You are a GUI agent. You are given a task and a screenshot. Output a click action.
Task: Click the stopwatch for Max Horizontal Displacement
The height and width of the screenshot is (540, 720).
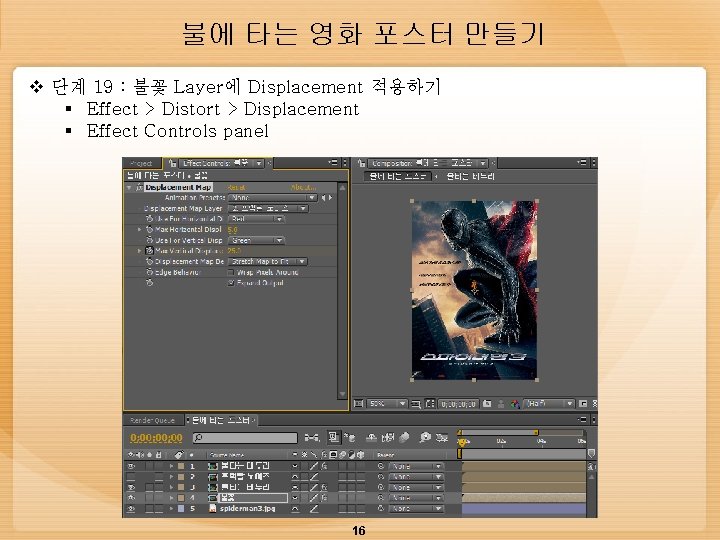click(x=149, y=229)
